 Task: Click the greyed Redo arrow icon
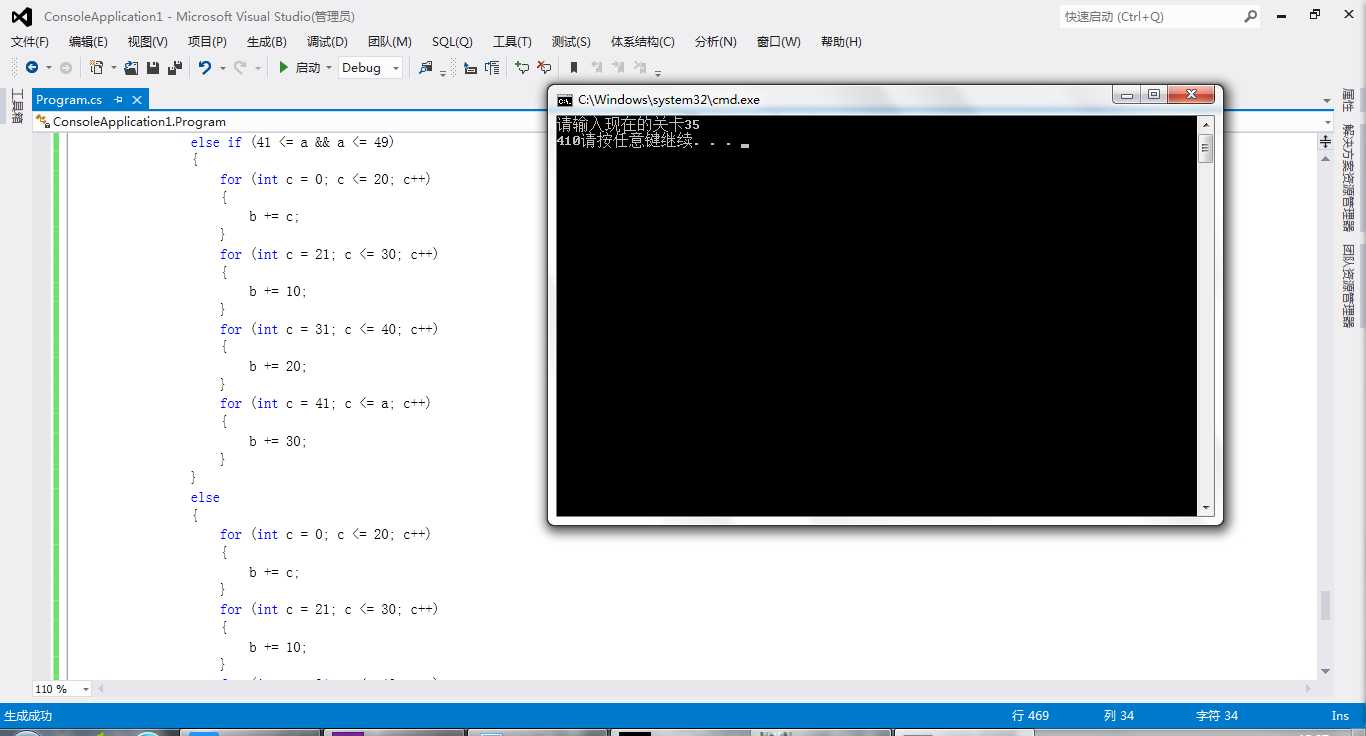coord(240,67)
